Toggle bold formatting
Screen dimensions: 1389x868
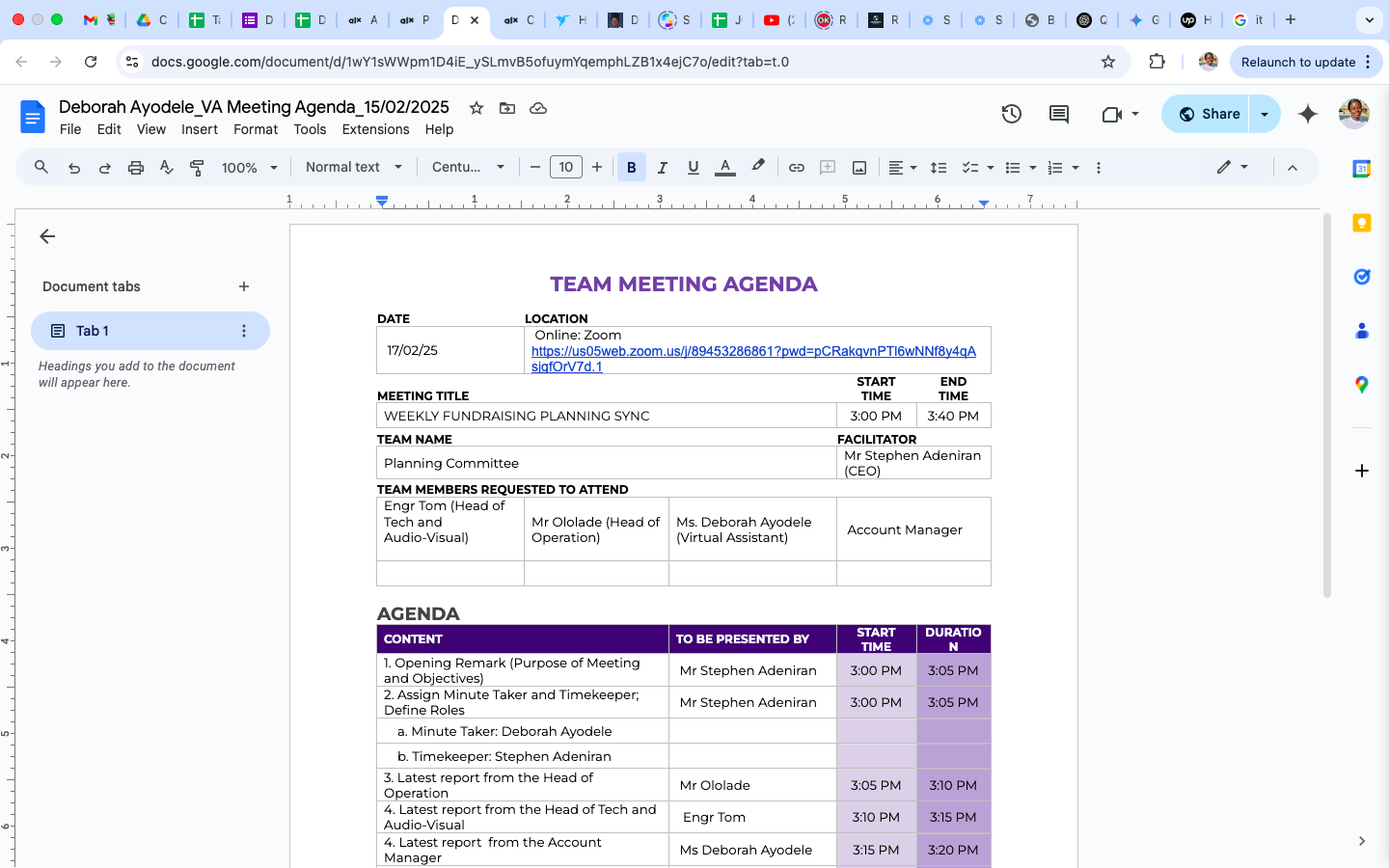tap(631, 168)
